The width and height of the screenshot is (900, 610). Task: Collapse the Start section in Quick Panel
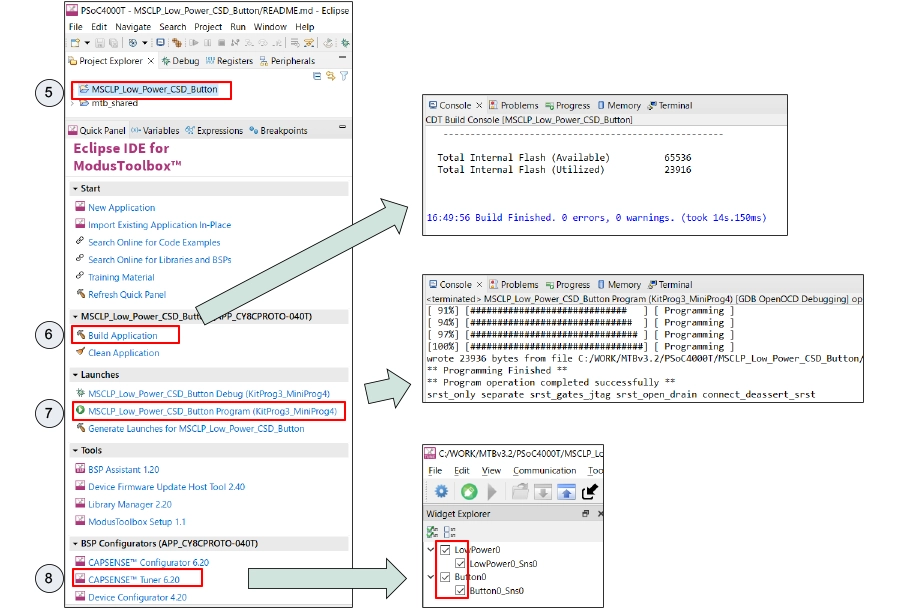click(75, 189)
